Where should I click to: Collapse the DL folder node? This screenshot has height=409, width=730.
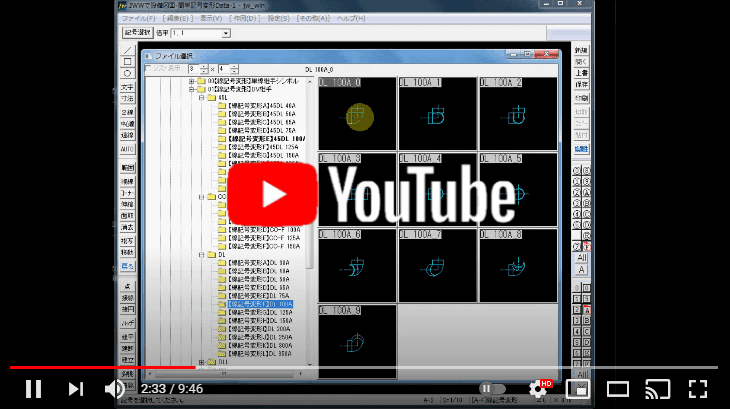[202, 255]
